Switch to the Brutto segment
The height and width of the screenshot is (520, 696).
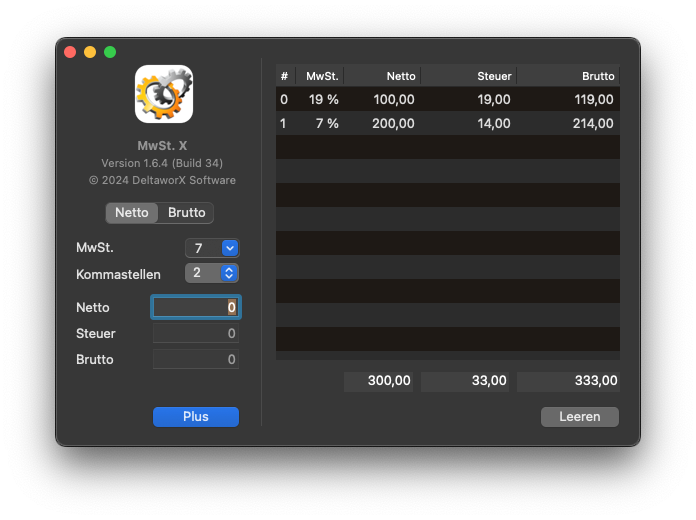[186, 213]
